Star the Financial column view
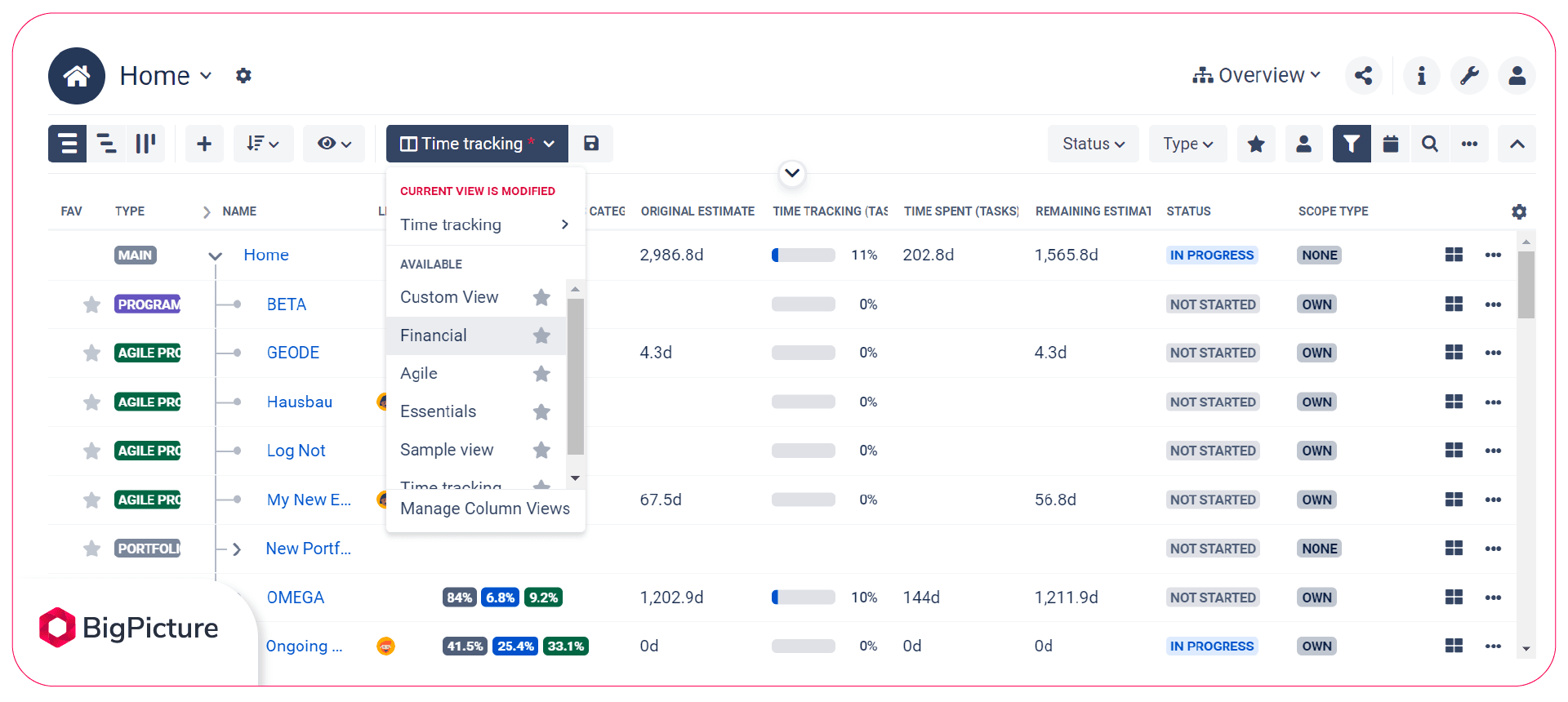The image size is (1568, 702). click(x=541, y=335)
